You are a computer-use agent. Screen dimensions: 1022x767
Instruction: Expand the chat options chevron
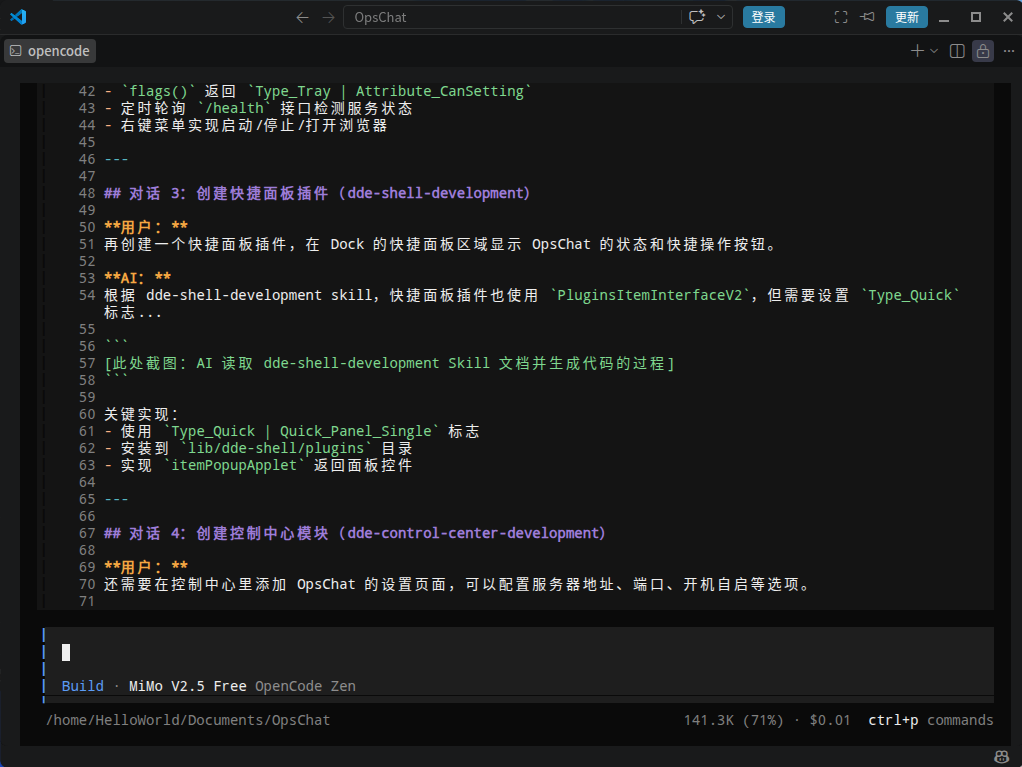coord(721,17)
